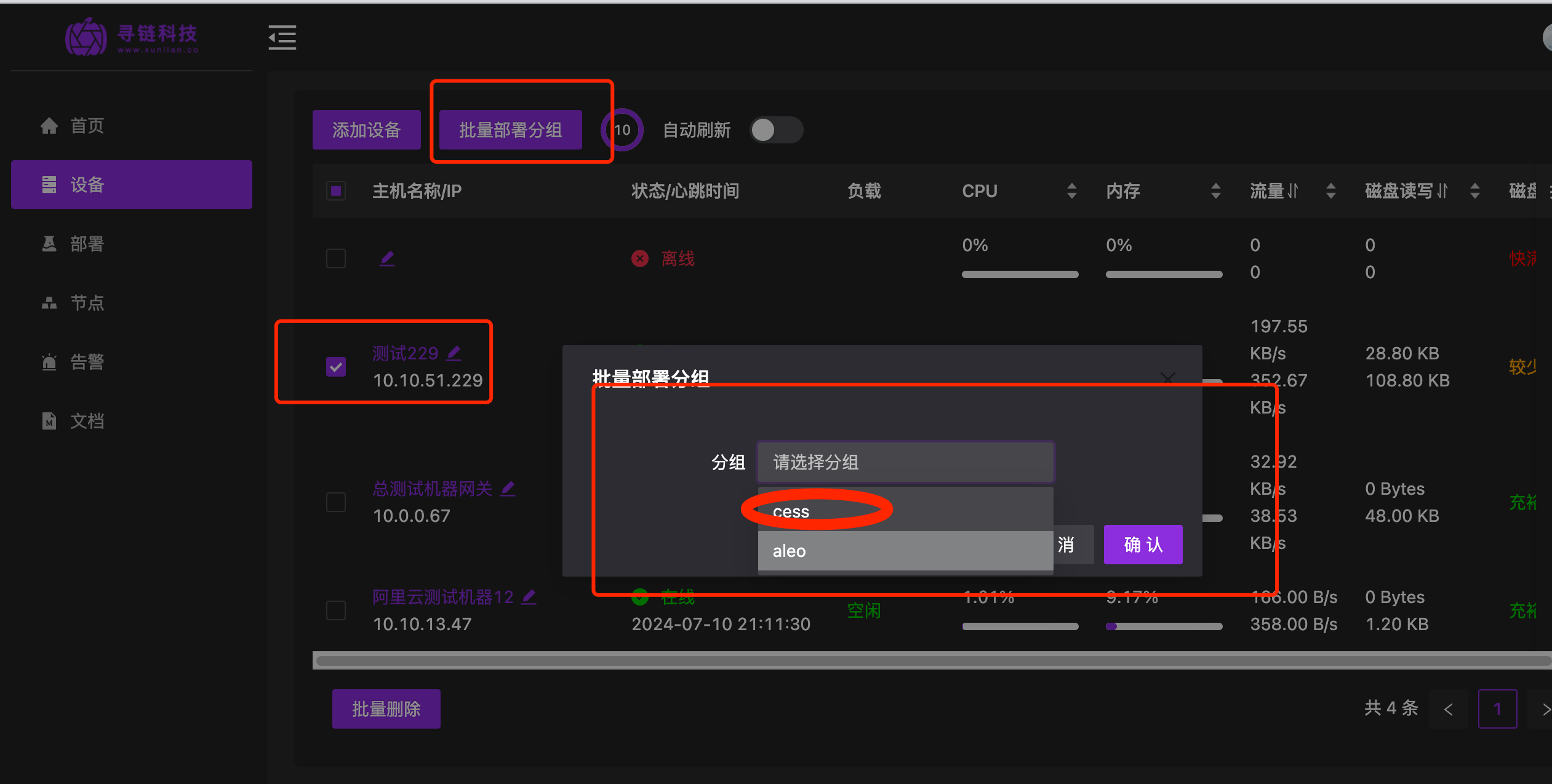Toggle the 自动刷新 switch

[x=775, y=130]
